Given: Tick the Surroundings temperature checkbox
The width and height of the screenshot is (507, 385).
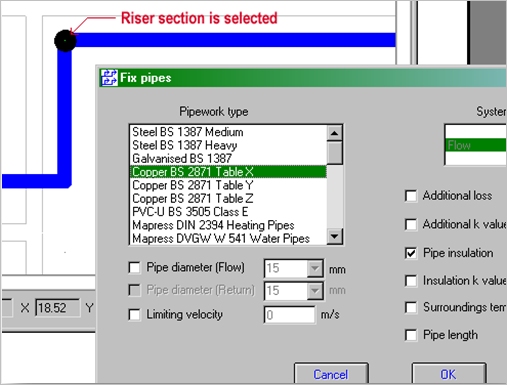Looking at the screenshot, I should (x=411, y=307).
